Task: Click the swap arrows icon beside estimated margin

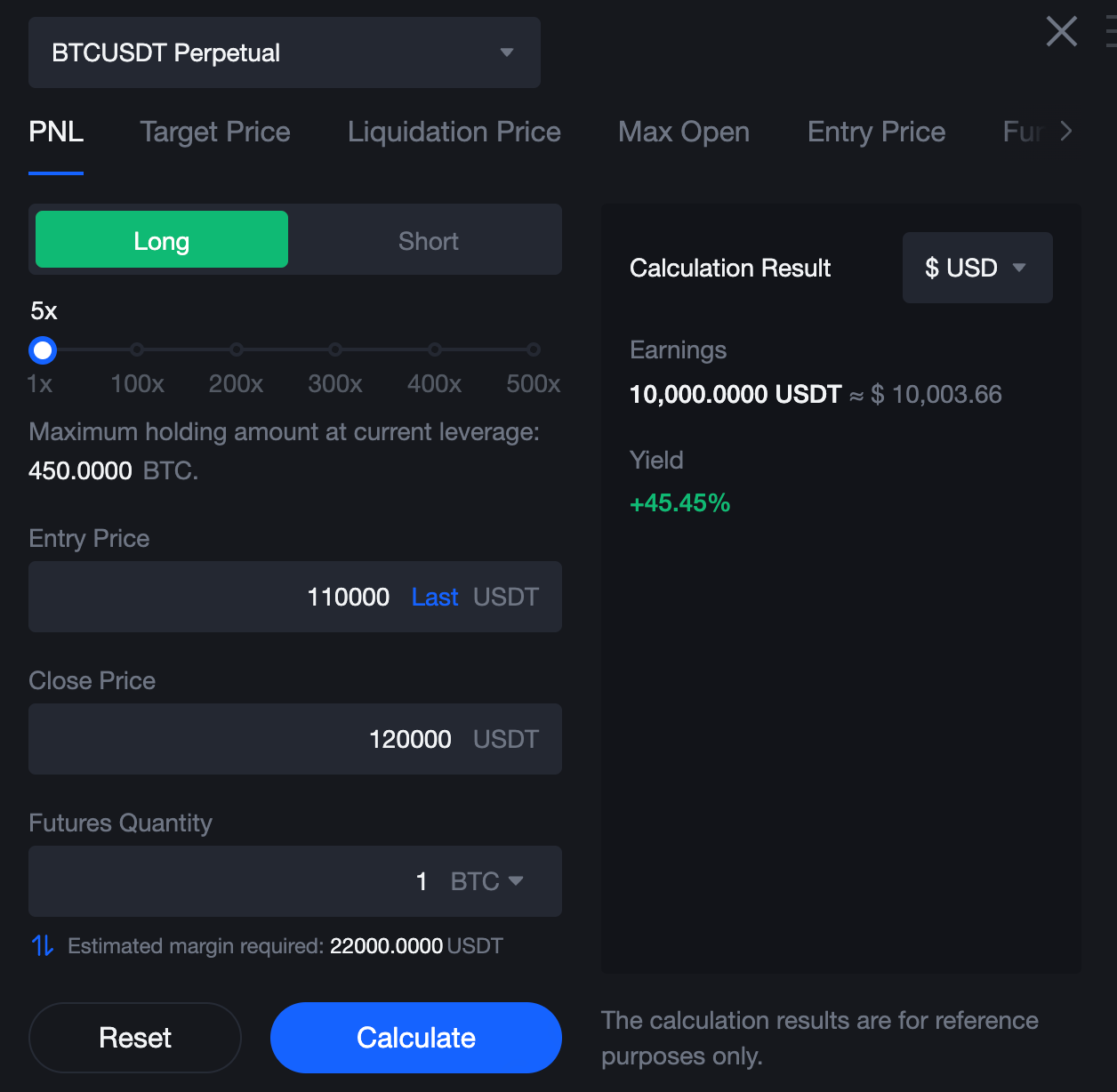Action: click(x=43, y=945)
